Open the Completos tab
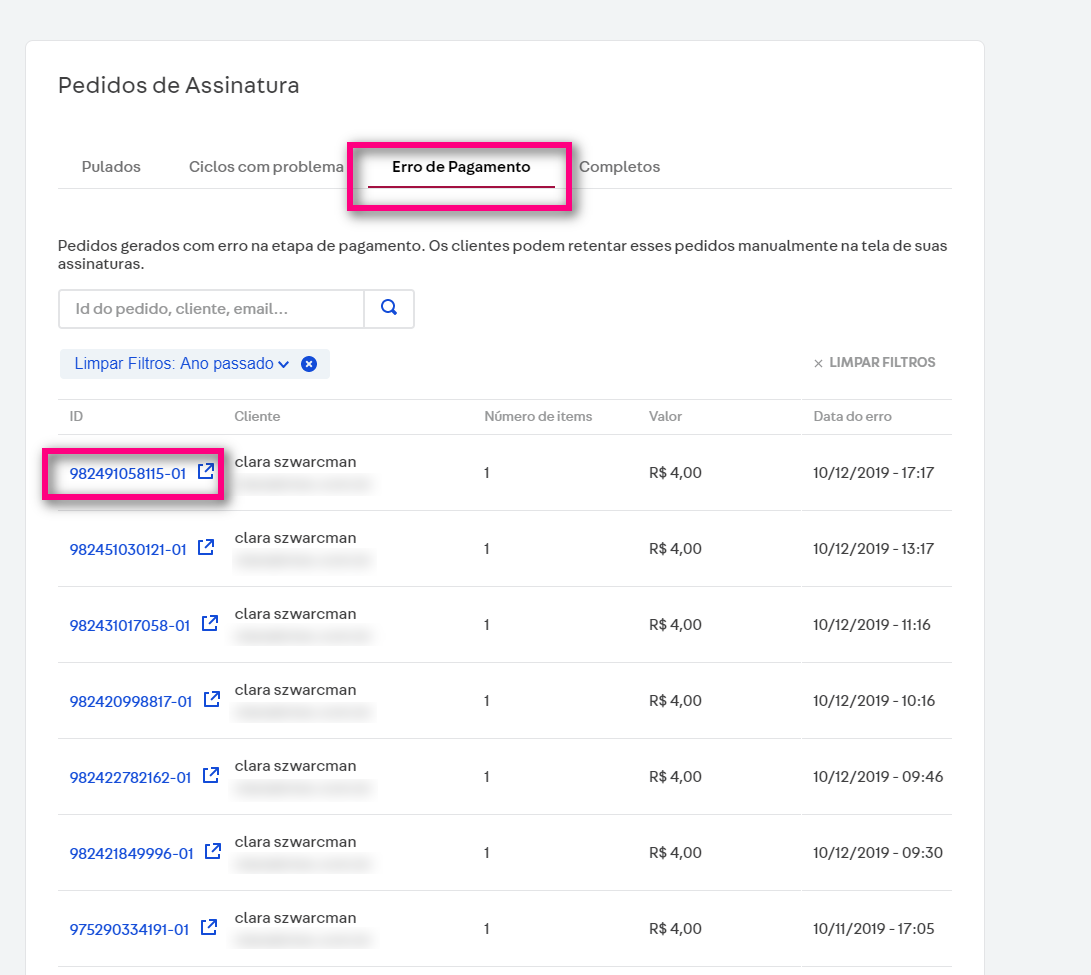Image resolution: width=1091 pixels, height=975 pixels. [x=619, y=167]
